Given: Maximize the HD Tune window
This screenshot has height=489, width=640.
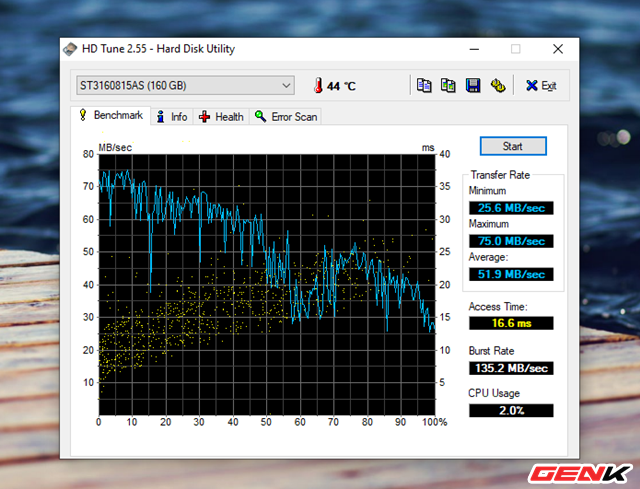Looking at the screenshot, I should point(515,49).
